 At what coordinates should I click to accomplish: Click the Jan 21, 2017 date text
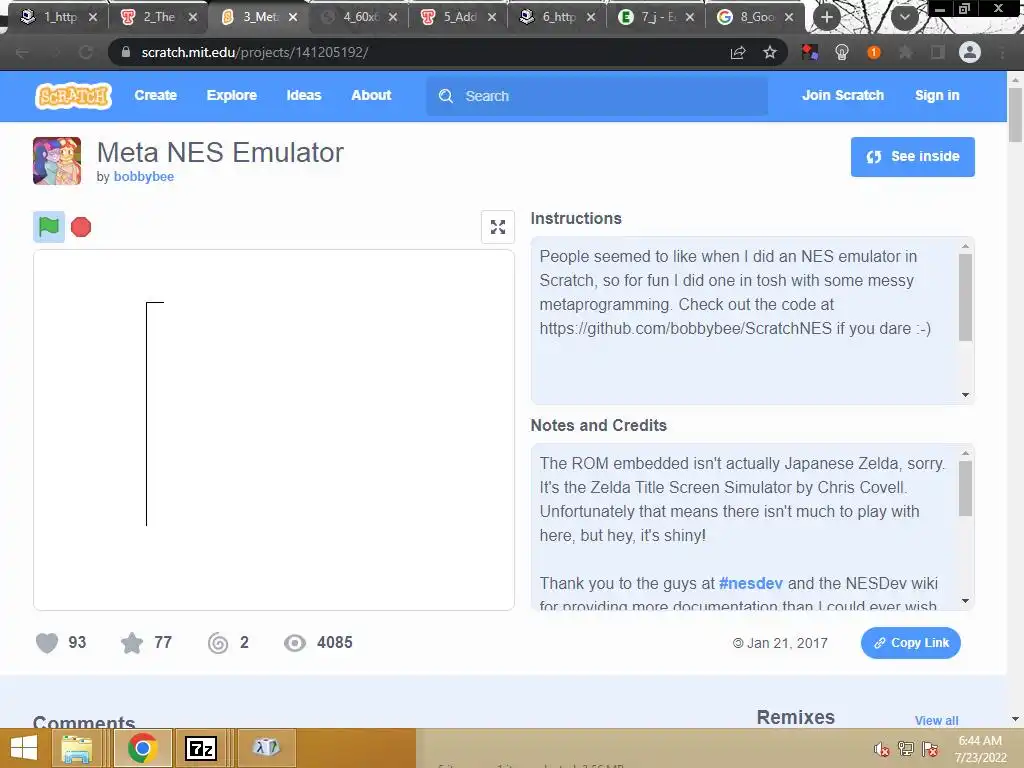coord(787,643)
